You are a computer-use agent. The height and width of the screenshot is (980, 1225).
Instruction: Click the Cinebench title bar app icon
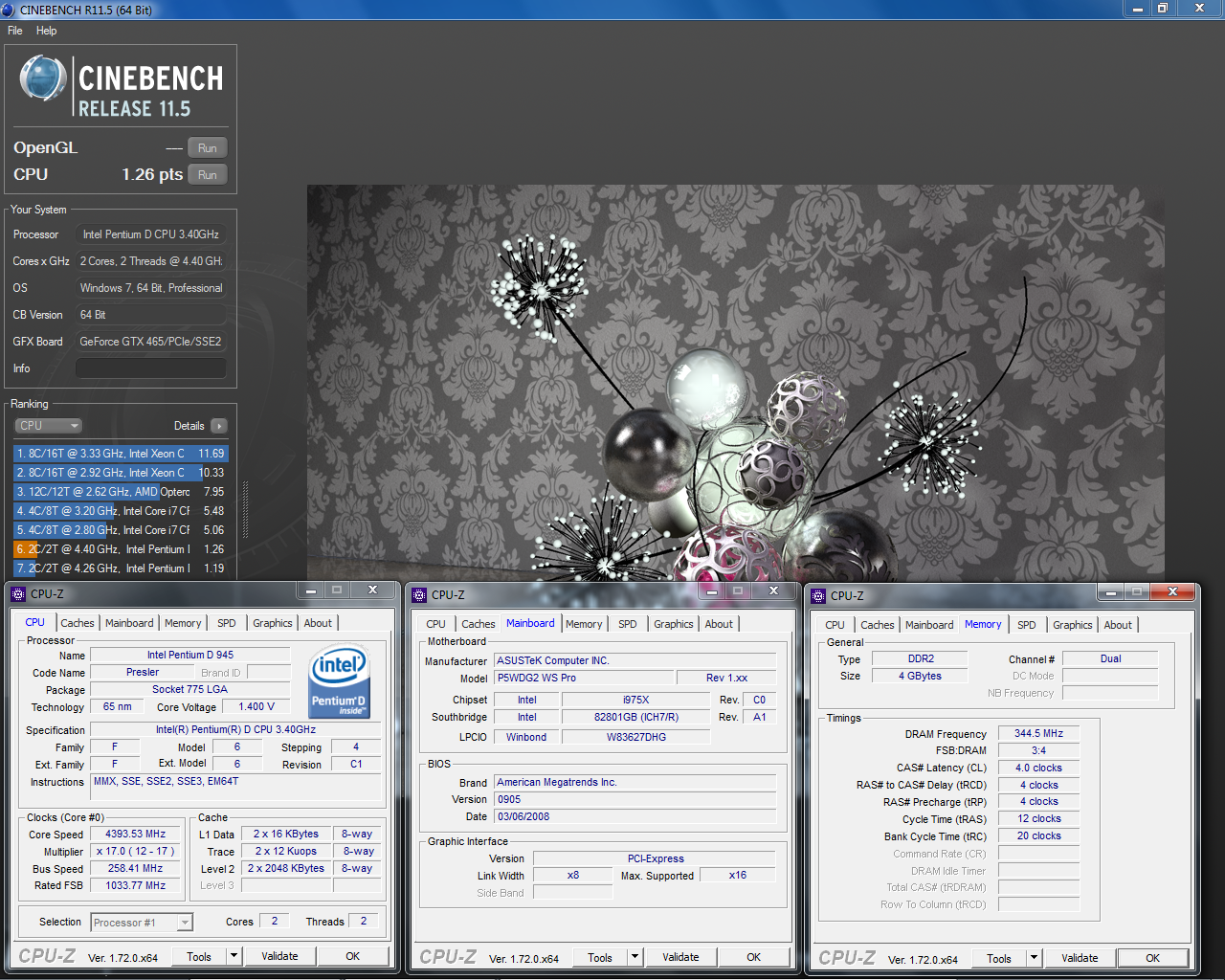[x=9, y=10]
